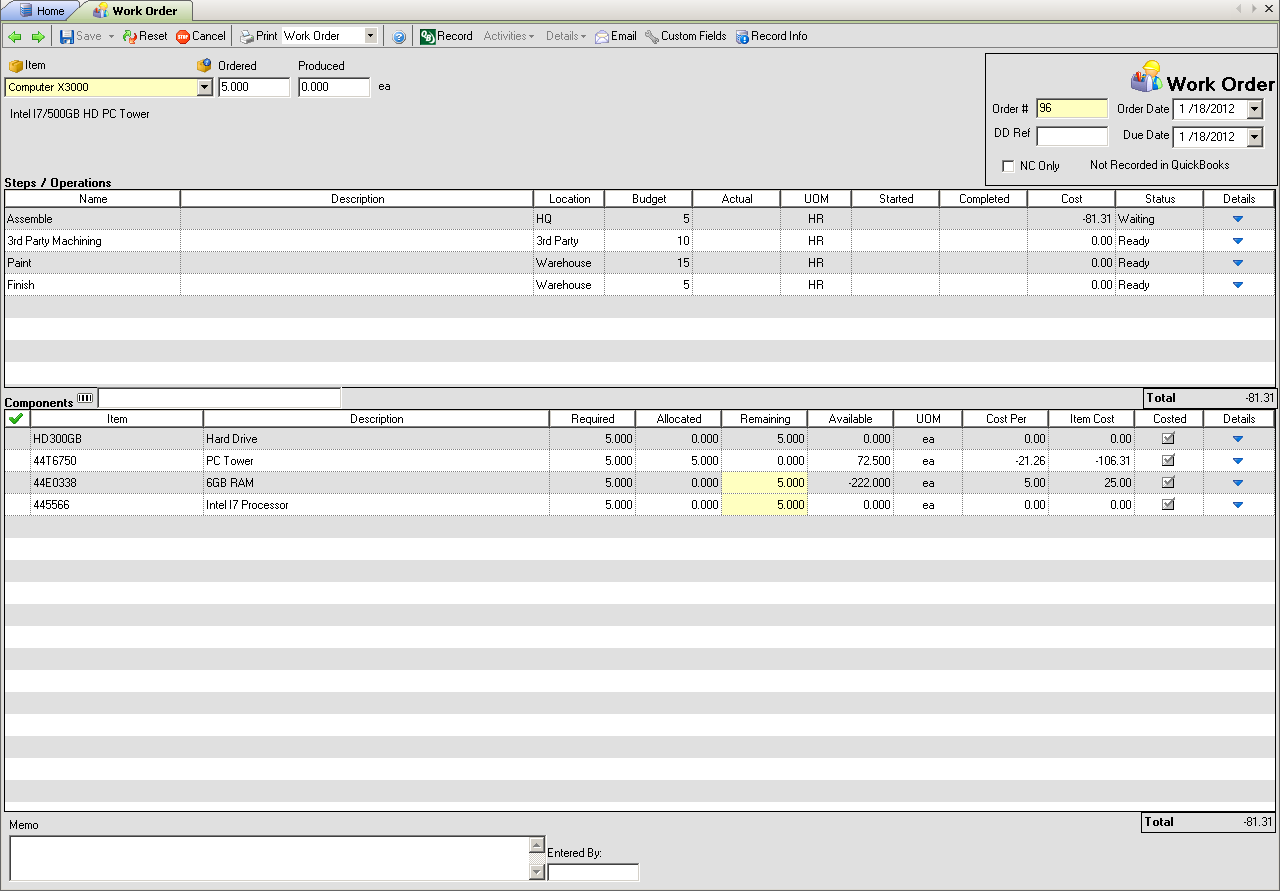The height and width of the screenshot is (891, 1280).
Task: Click the Print button in toolbar
Action: 258,36
